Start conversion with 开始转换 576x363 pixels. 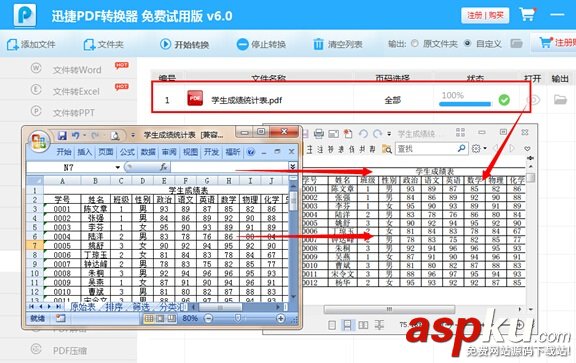pyautogui.click(x=184, y=44)
